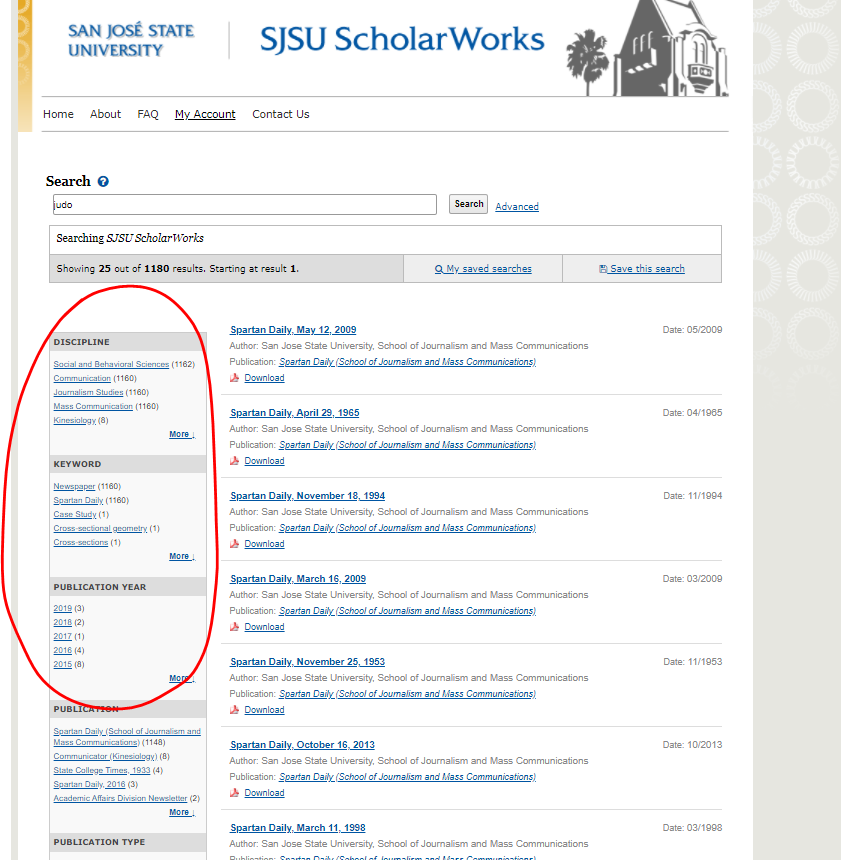Go to Home in navigation menu
Viewport: 841px width, 860px height.
point(58,114)
